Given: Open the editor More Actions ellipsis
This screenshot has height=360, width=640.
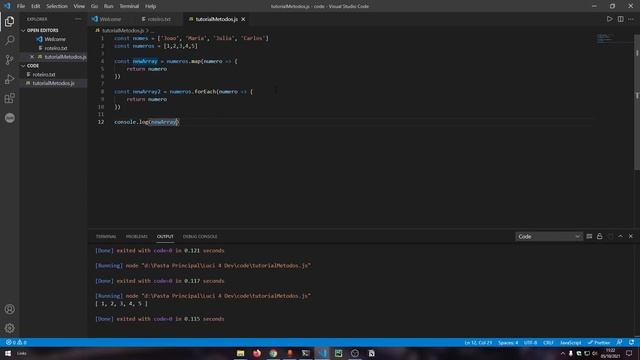Looking at the screenshot, I should tap(631, 19).
